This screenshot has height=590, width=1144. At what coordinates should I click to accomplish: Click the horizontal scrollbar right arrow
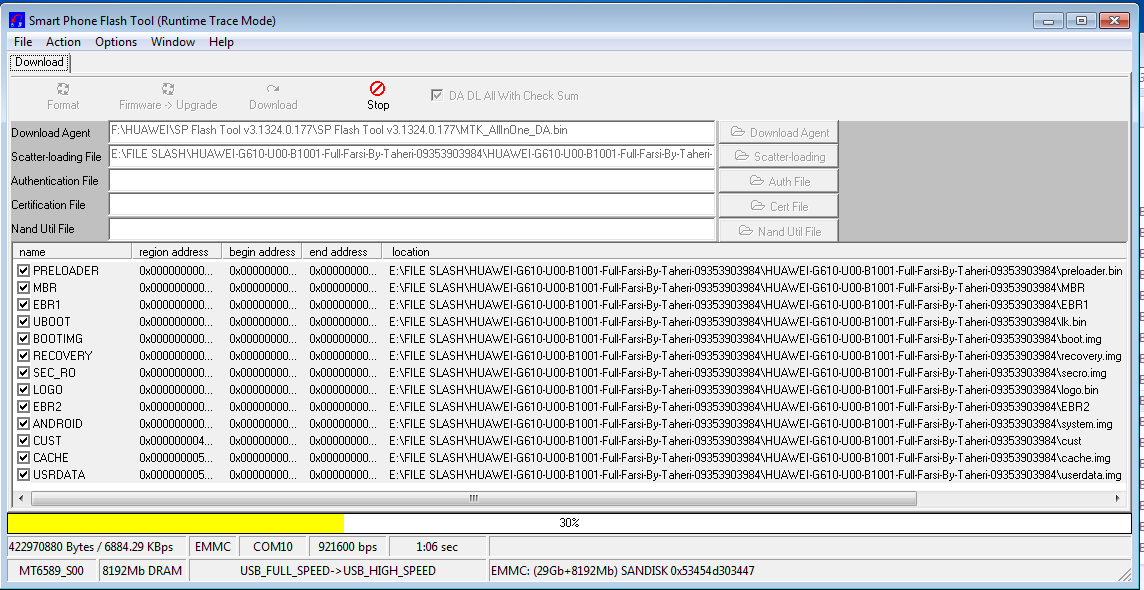pos(1117,498)
